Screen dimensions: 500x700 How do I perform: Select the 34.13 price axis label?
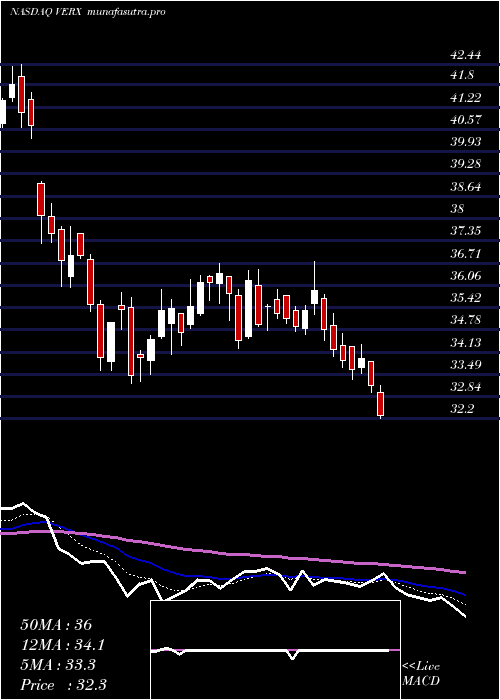click(x=466, y=342)
